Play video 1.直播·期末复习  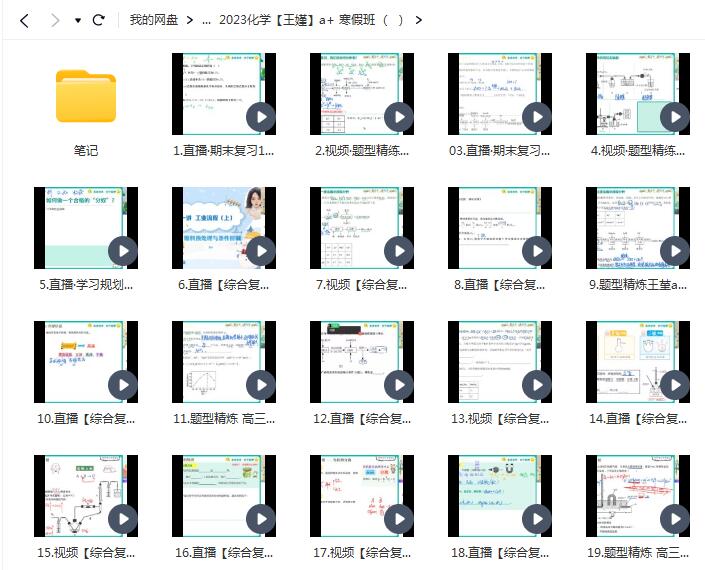[x=261, y=117]
